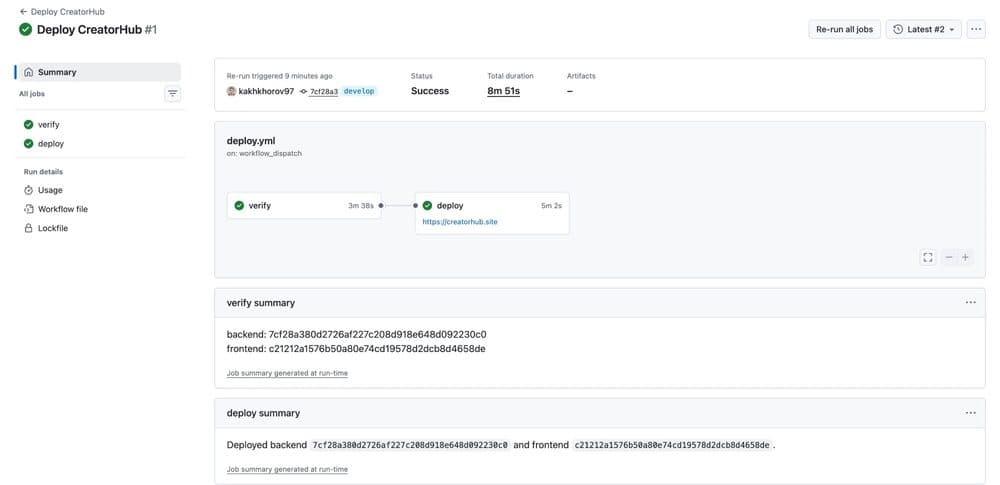Click the 3m 38s verify duration
1000x485 pixels.
click(x=361, y=205)
